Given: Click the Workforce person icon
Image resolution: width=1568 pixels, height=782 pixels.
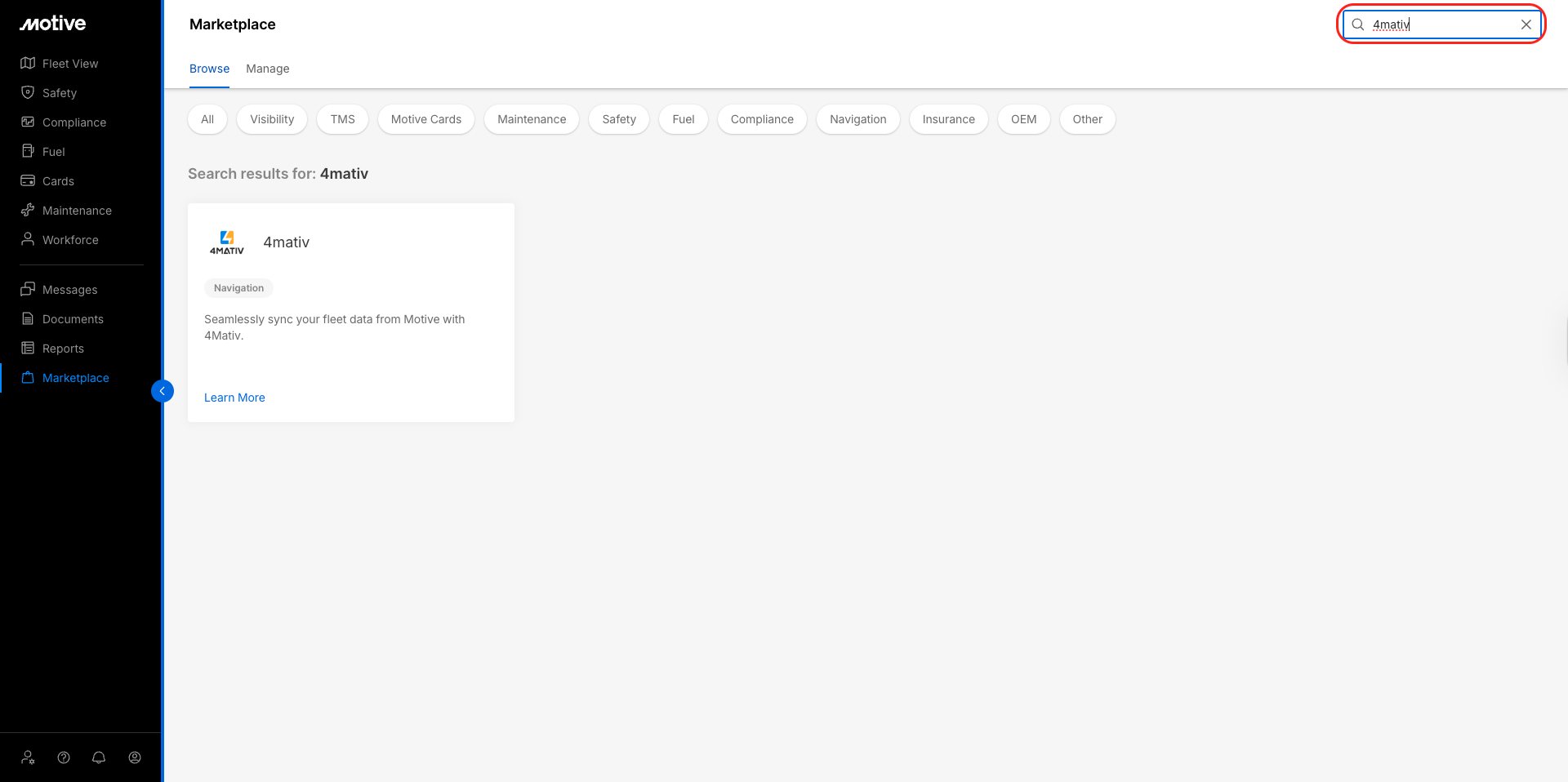Looking at the screenshot, I should pos(28,239).
